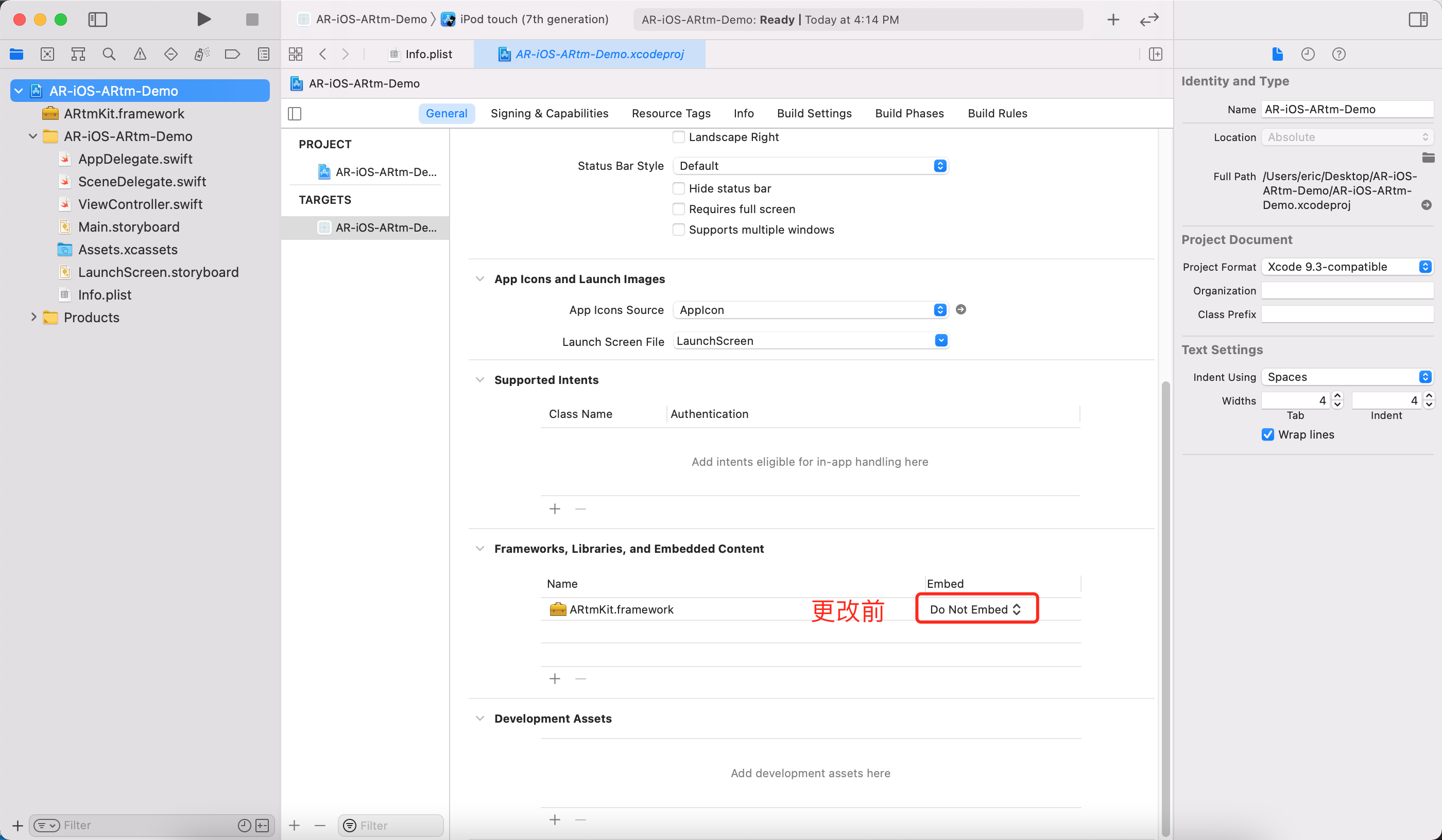
Task: Add a supported intent with plus
Action: pyautogui.click(x=555, y=509)
